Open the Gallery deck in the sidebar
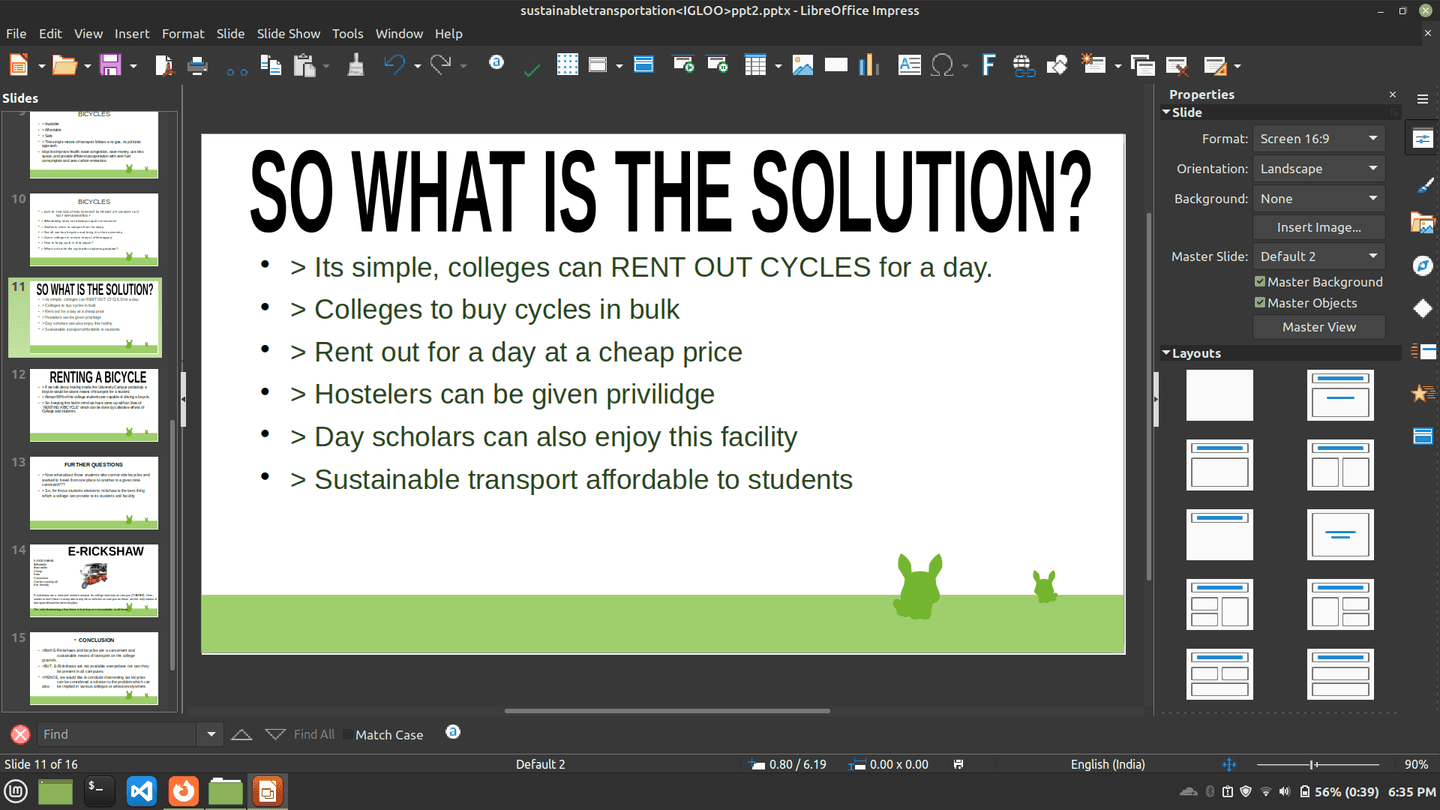Viewport: 1440px width, 810px height. point(1422,223)
